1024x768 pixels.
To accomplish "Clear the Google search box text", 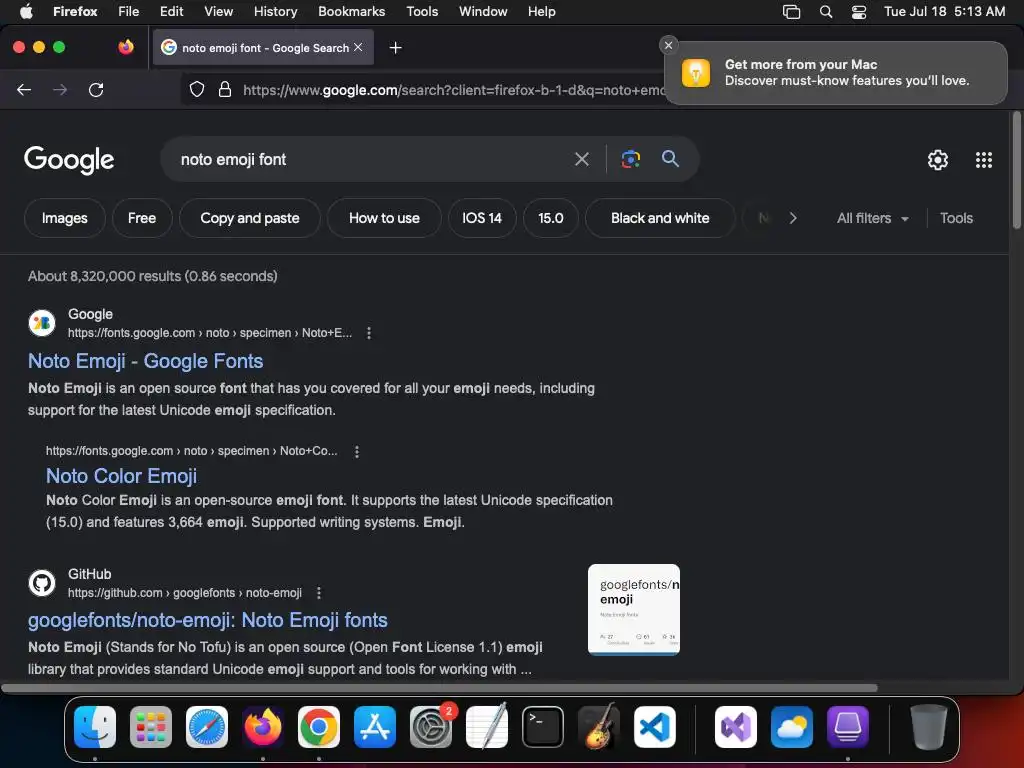I will coord(581,159).
